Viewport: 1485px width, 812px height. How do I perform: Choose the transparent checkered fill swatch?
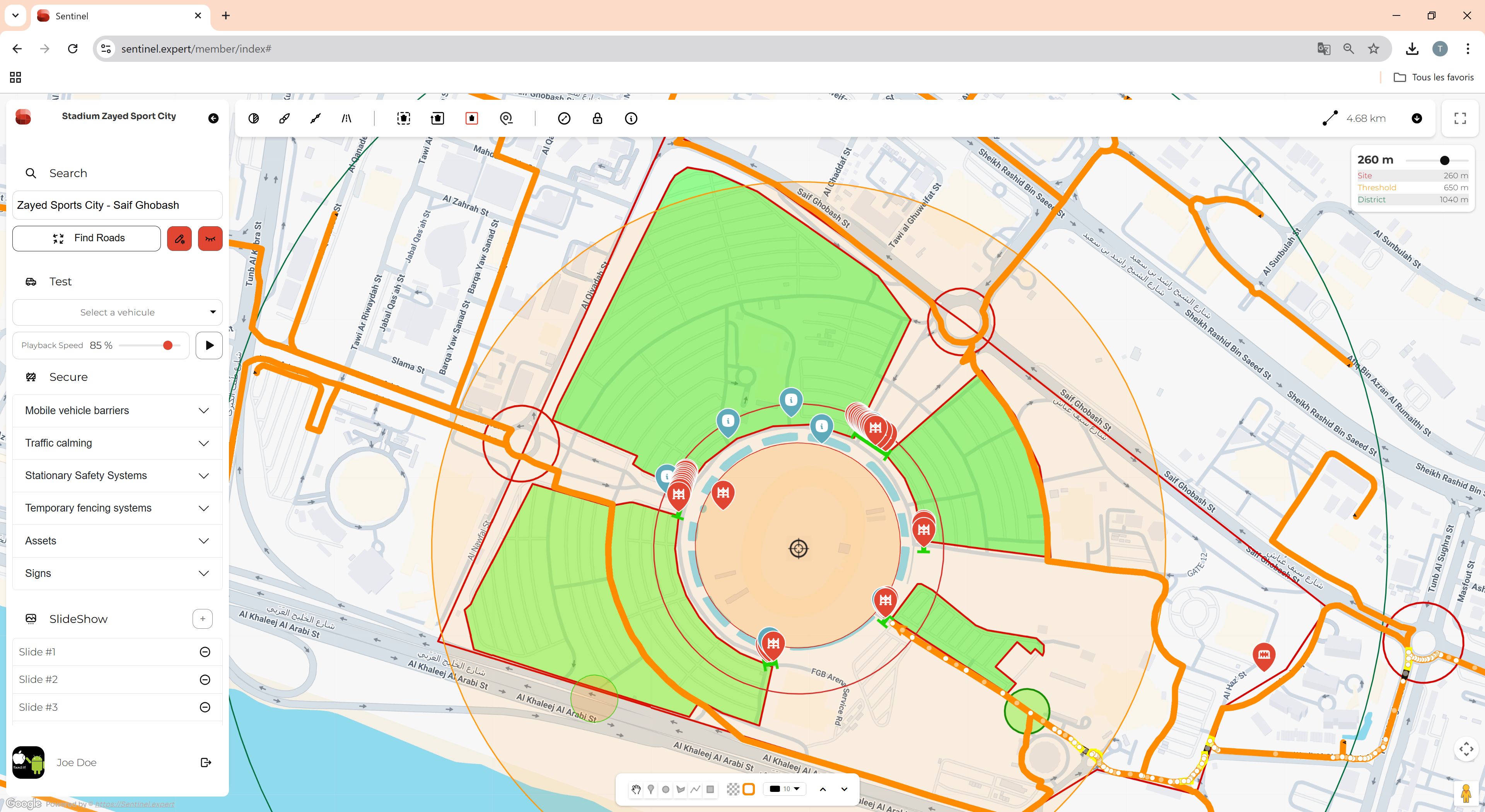733,790
